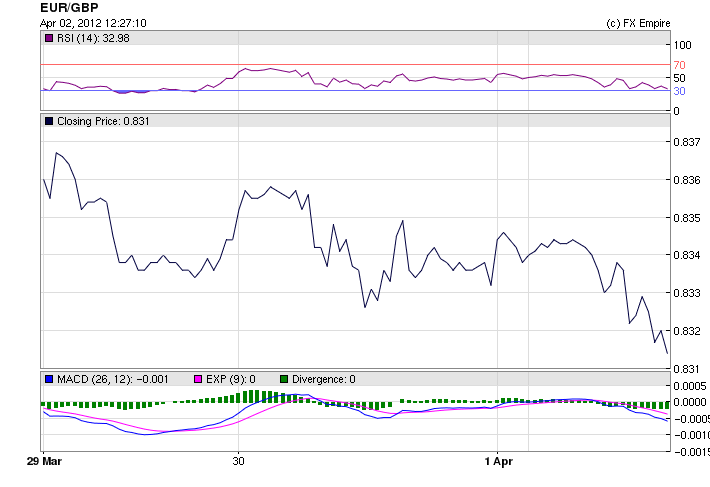Click the RSI 100 axis label
The image size is (710, 487).
pyautogui.click(x=682, y=45)
